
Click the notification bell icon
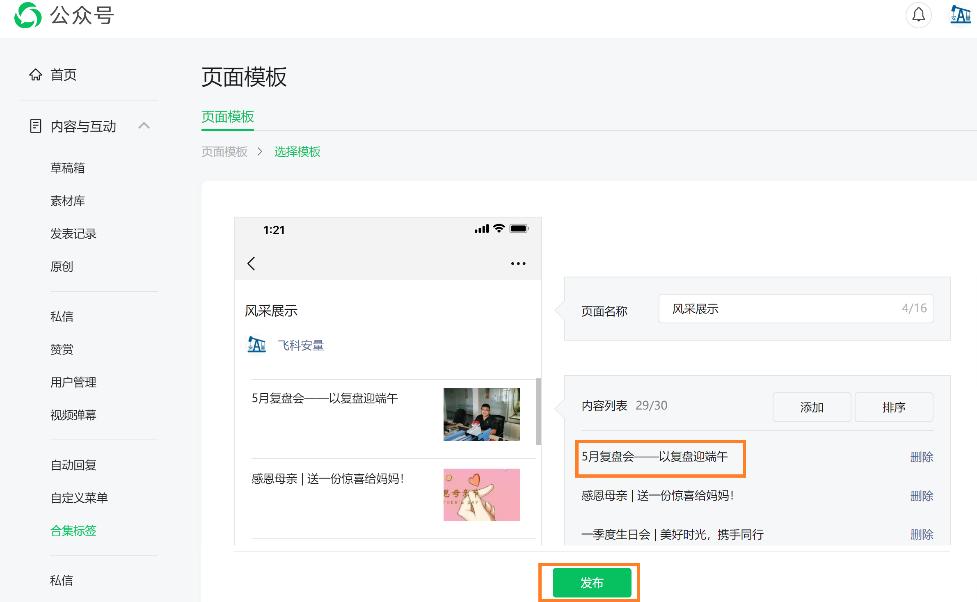click(x=918, y=15)
